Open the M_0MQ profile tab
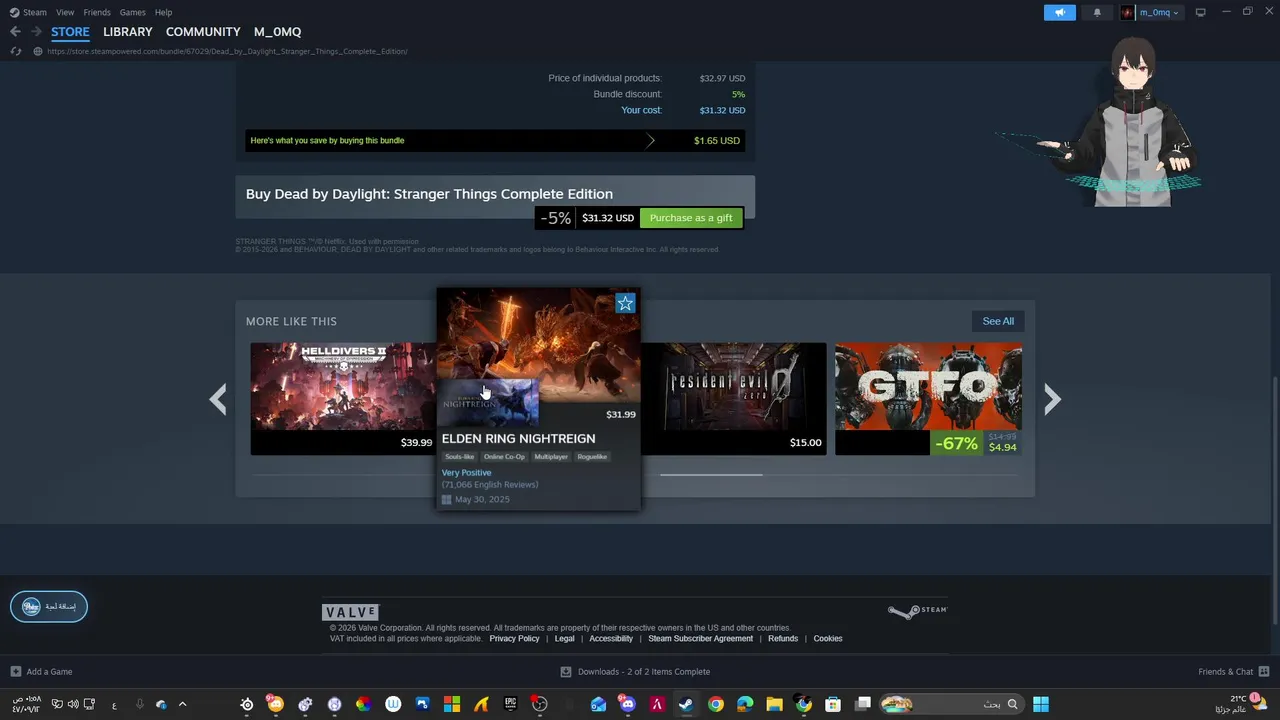Viewport: 1280px width, 720px height. coord(277,32)
